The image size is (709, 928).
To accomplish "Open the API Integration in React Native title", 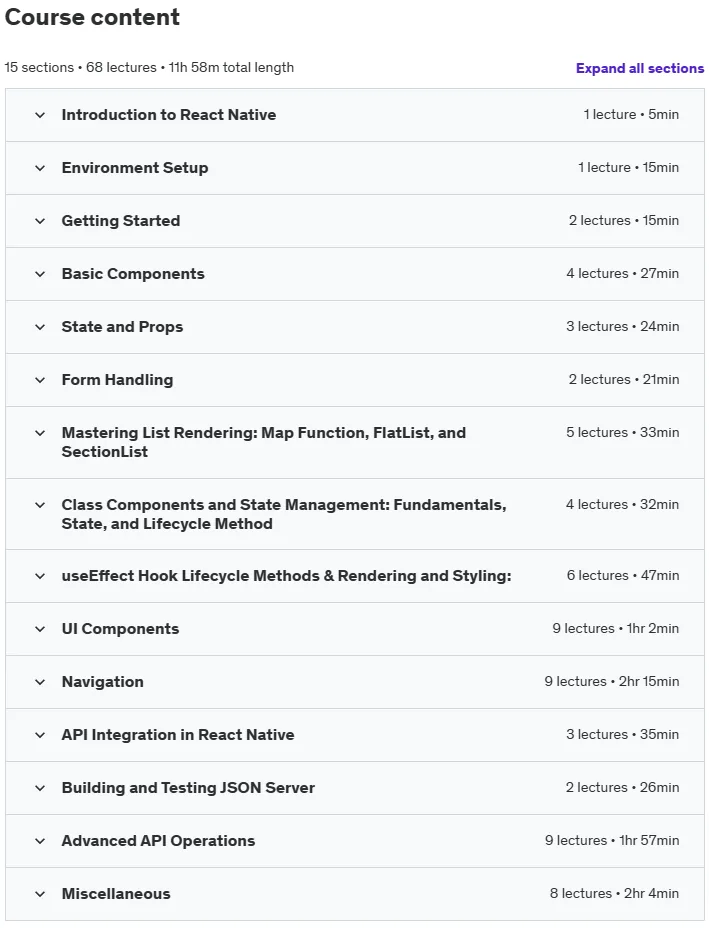I will [178, 735].
